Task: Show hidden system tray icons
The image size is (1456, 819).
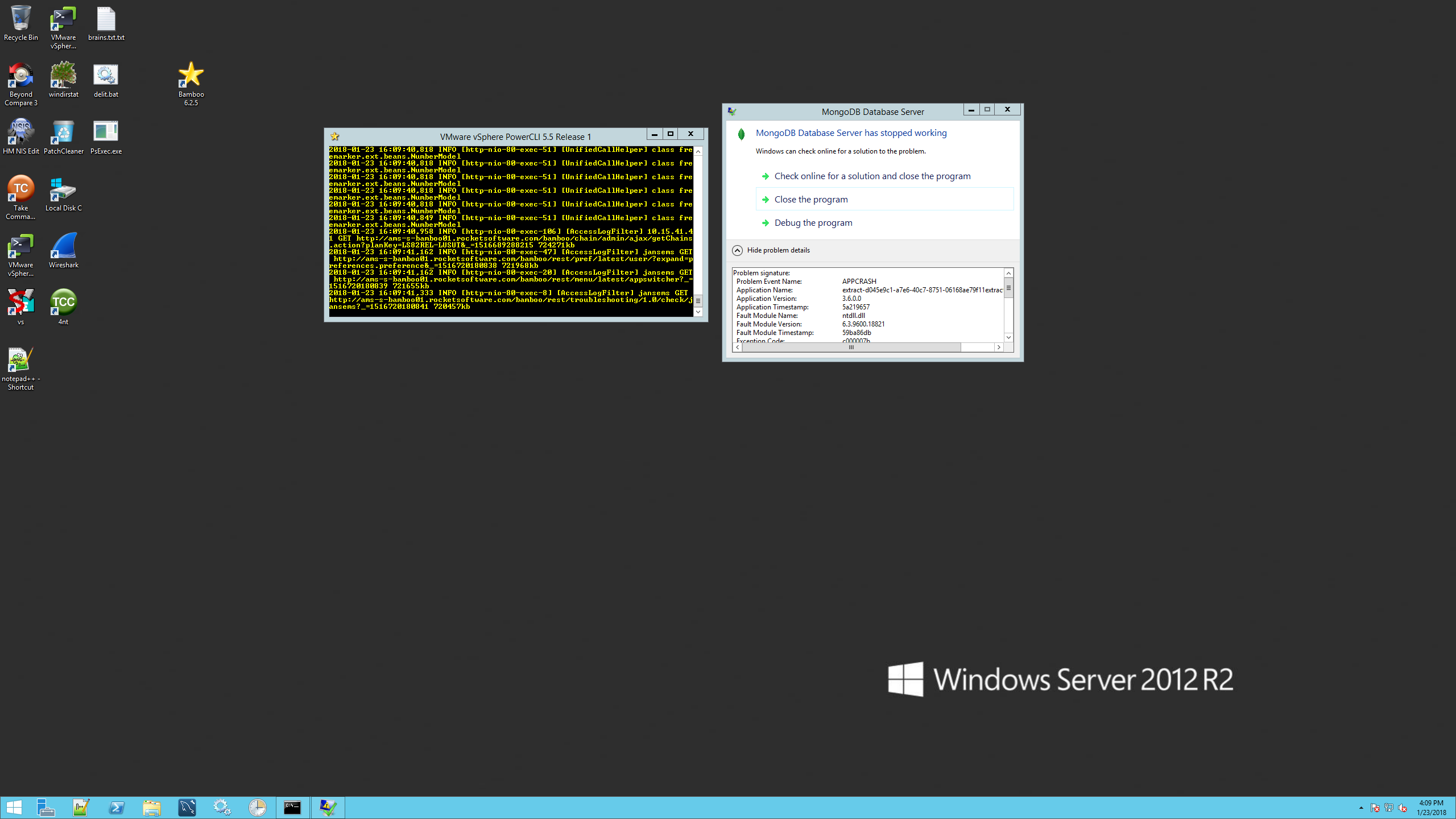Action: click(1361, 808)
